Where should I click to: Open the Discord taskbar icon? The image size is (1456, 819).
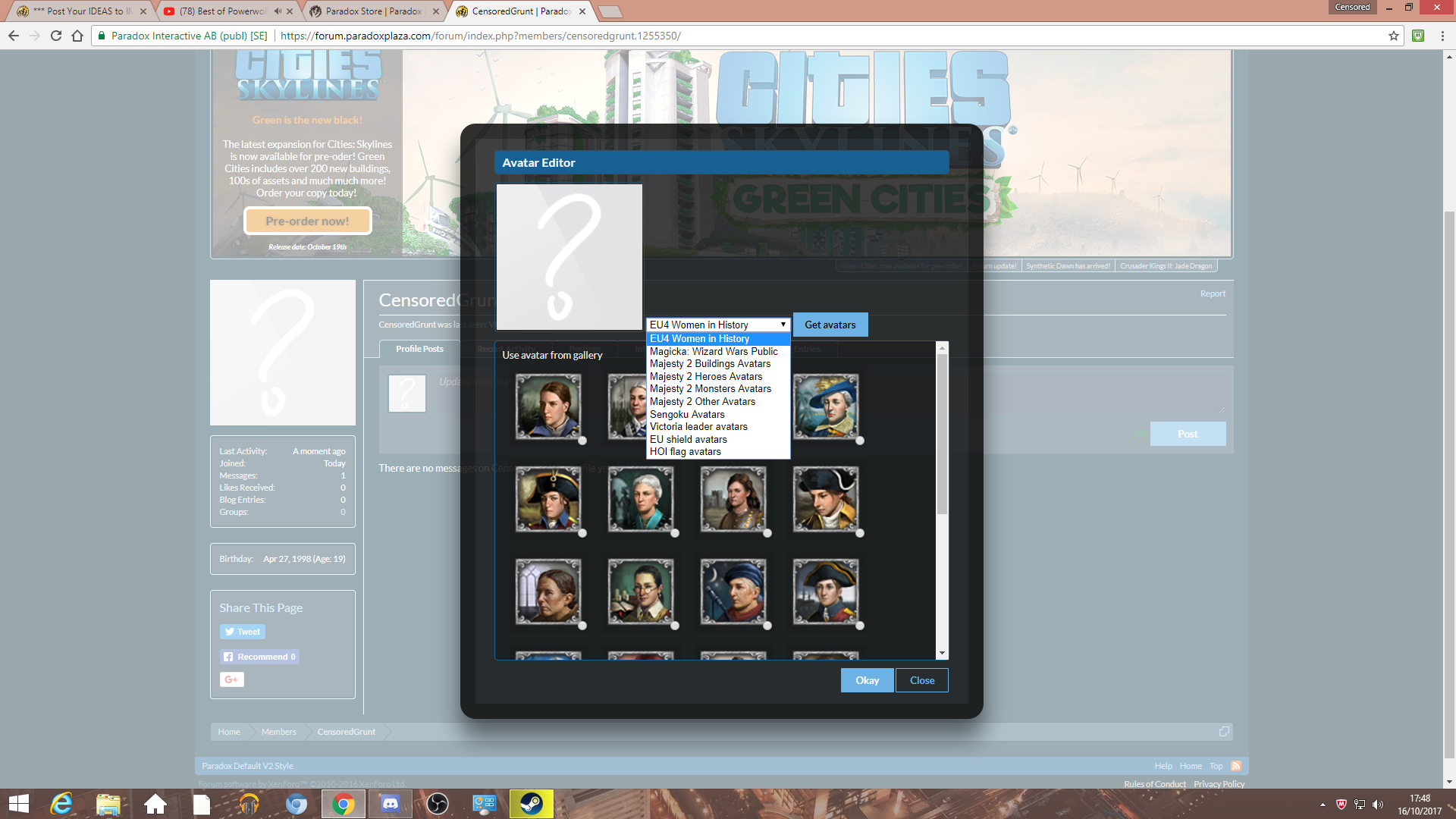(390, 804)
